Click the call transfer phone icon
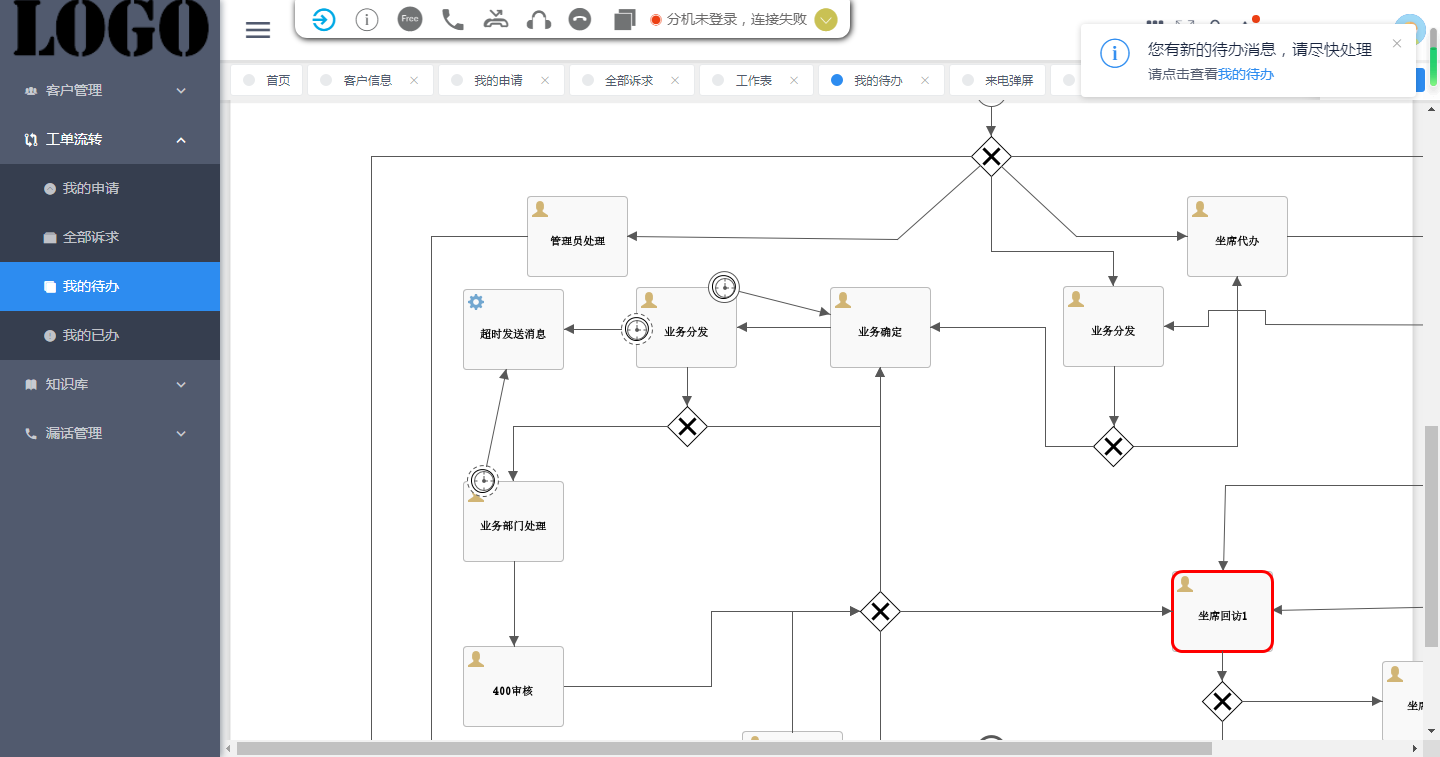This screenshot has height=757, width=1440. coord(496,19)
